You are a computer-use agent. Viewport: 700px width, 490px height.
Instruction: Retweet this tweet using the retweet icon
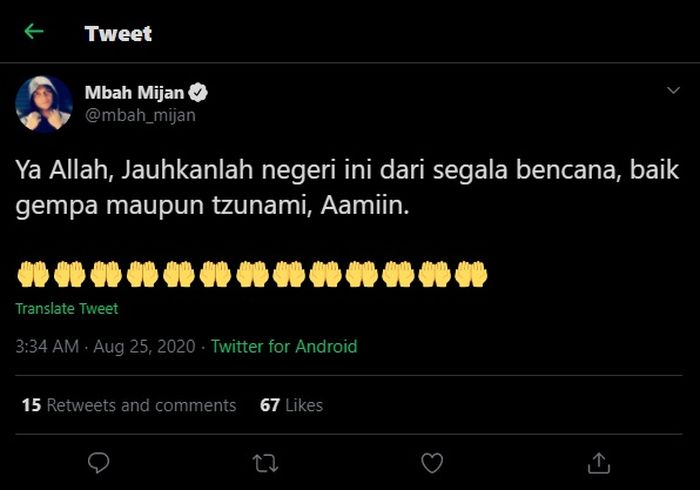(x=265, y=462)
